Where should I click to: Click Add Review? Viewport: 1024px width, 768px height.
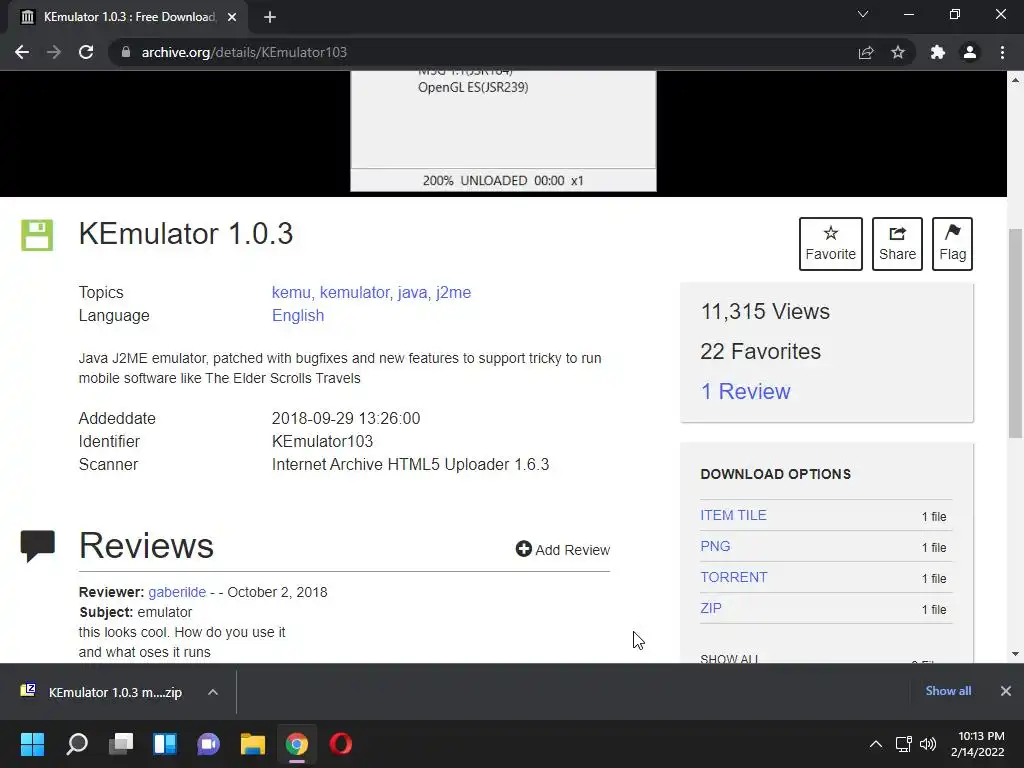tap(563, 549)
